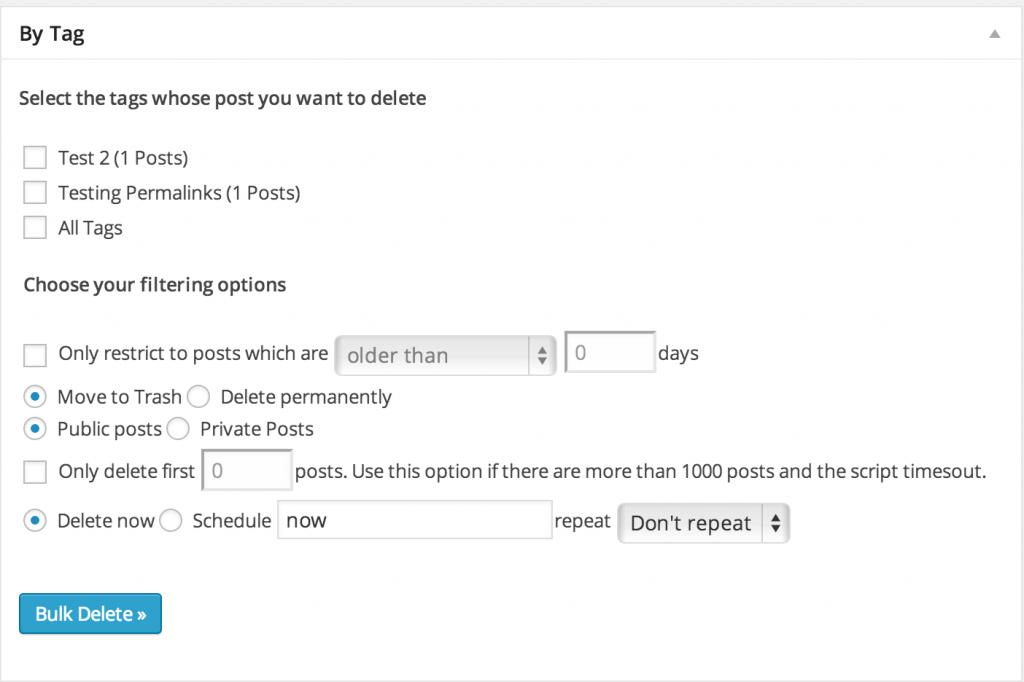The height and width of the screenshot is (682, 1024).
Task: Select the "All Tags" checkbox
Action: (x=34, y=227)
